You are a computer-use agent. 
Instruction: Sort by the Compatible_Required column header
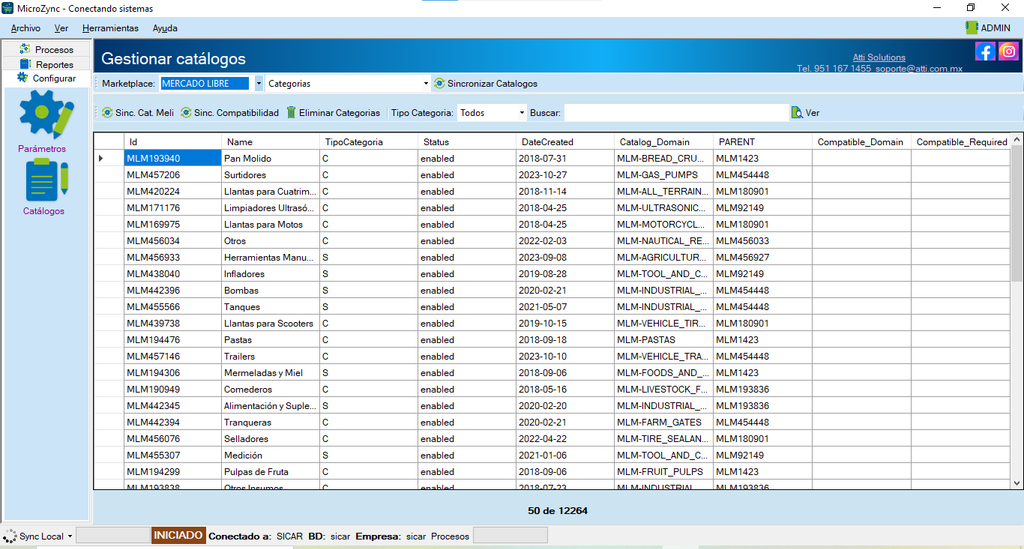click(x=961, y=142)
